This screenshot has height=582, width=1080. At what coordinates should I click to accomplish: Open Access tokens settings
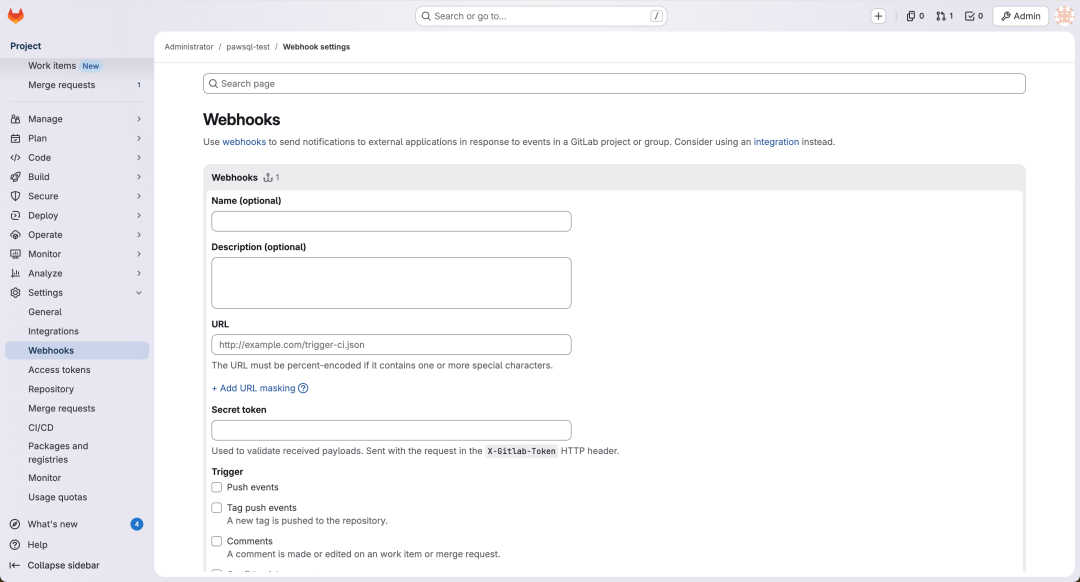coord(77,370)
